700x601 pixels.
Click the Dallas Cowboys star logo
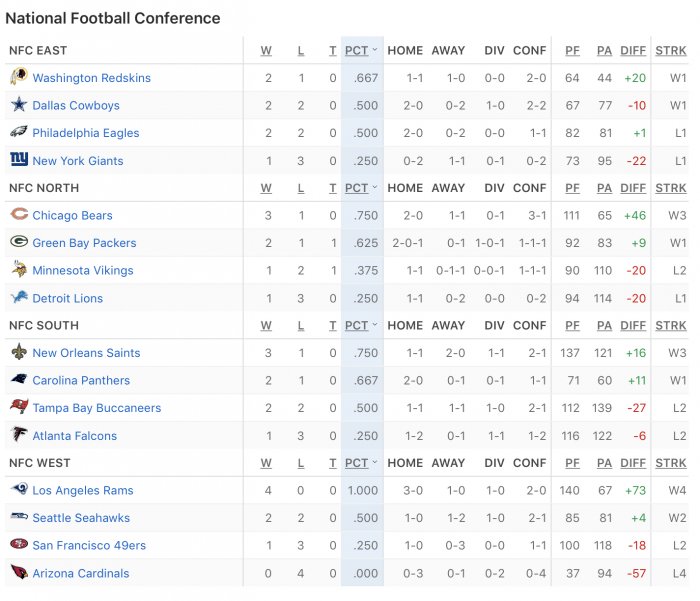19,104
